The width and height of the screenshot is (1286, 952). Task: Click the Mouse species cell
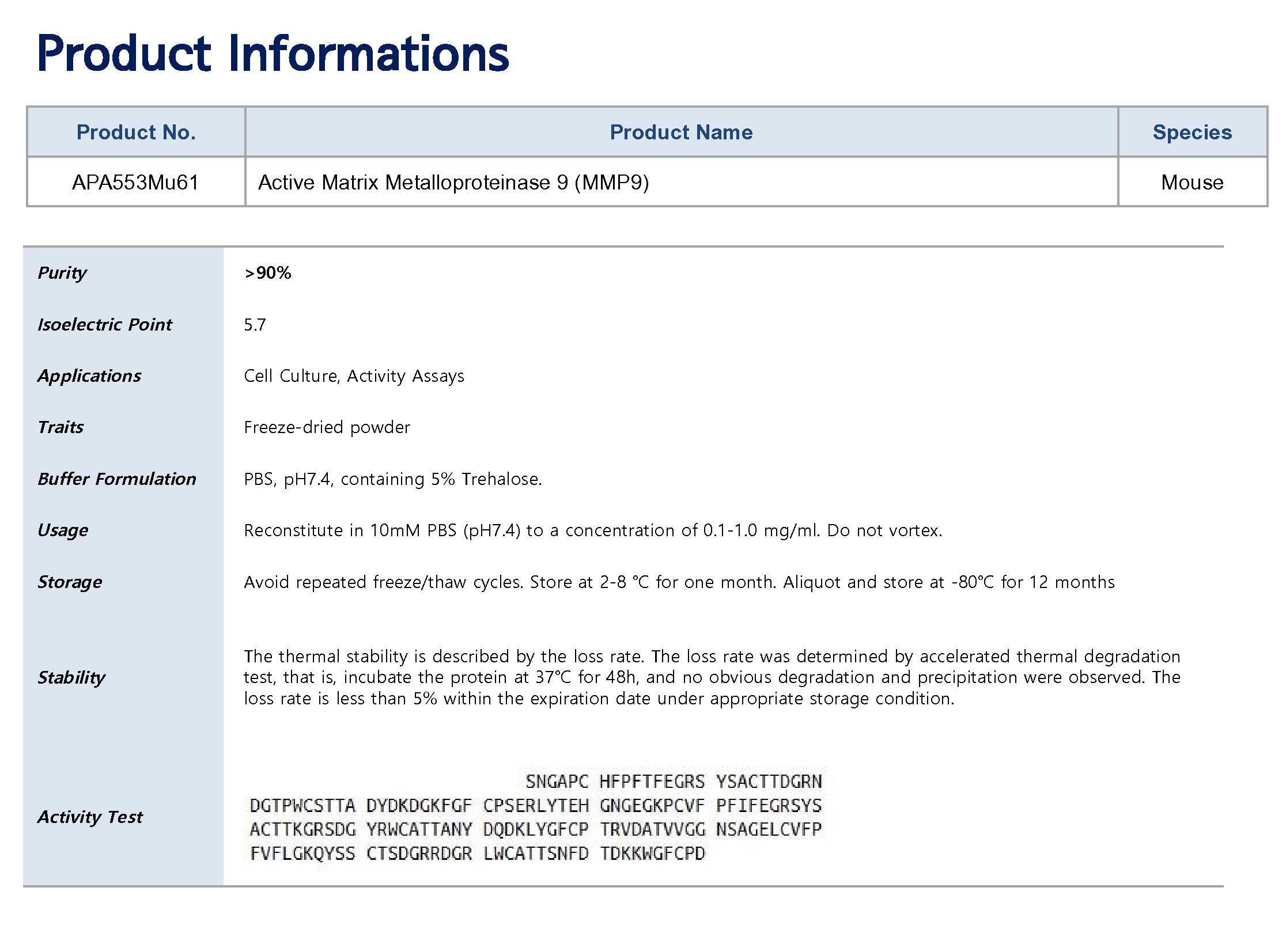pyautogui.click(x=1192, y=182)
